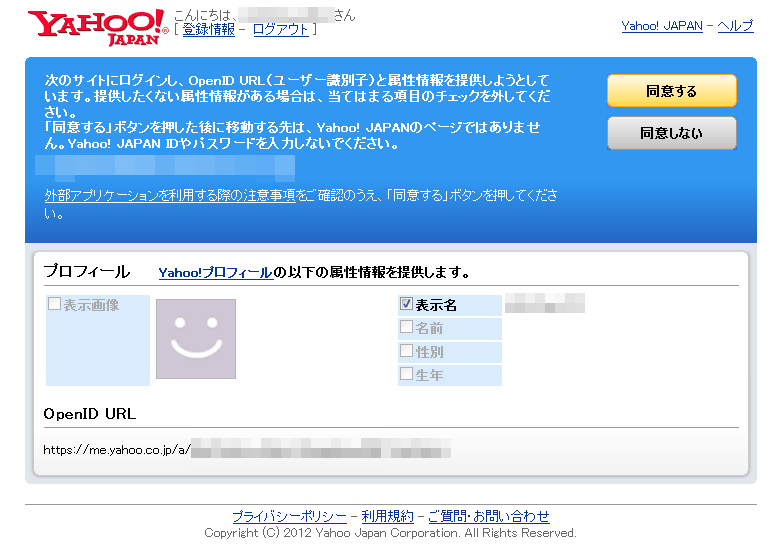Click the OpenID URL heading
This screenshot has width=784, height=555.
90,414
